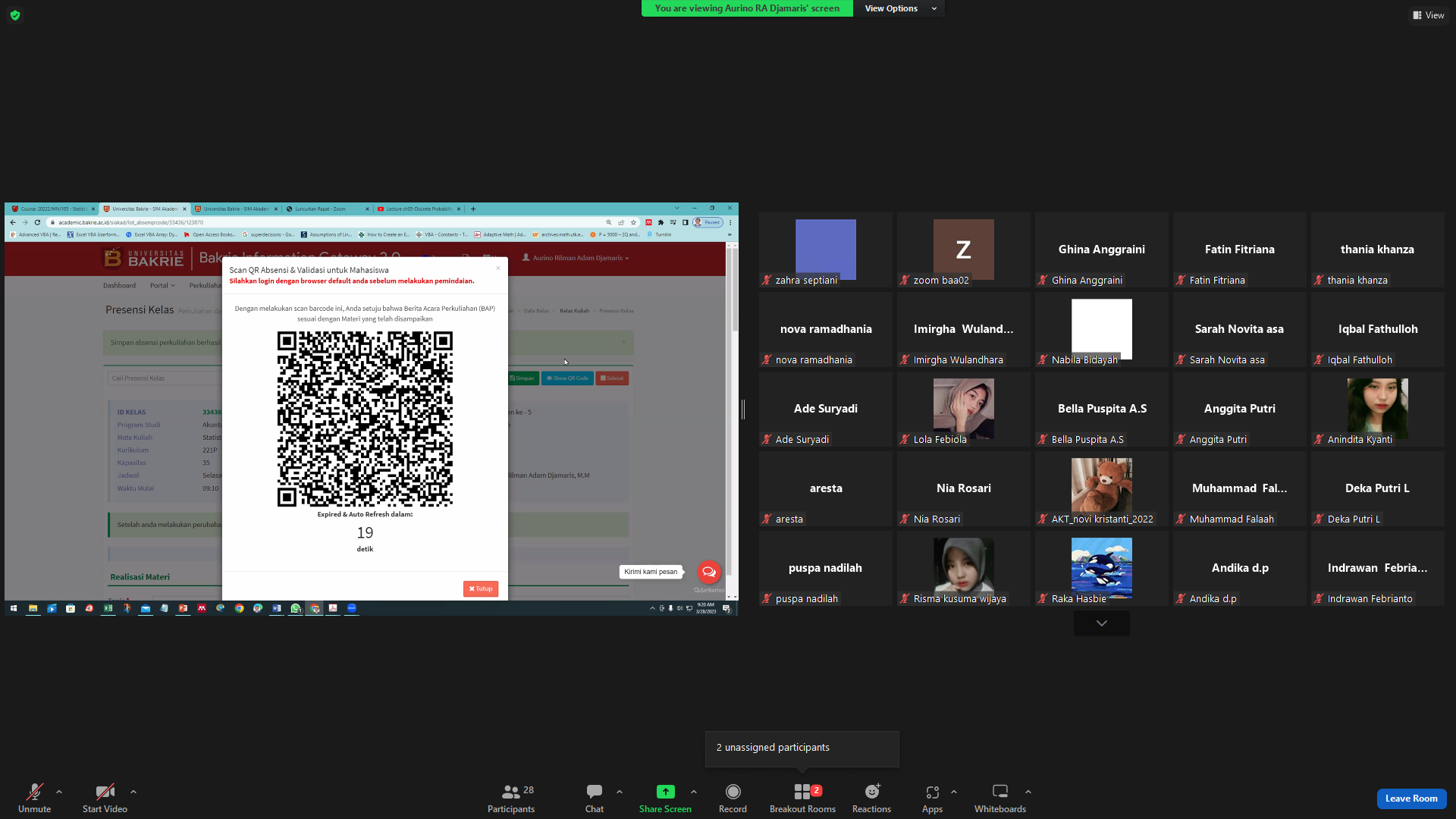Select Nia Rosari's participant tile
Viewport: 1456px width, 819px height.
[964, 489]
